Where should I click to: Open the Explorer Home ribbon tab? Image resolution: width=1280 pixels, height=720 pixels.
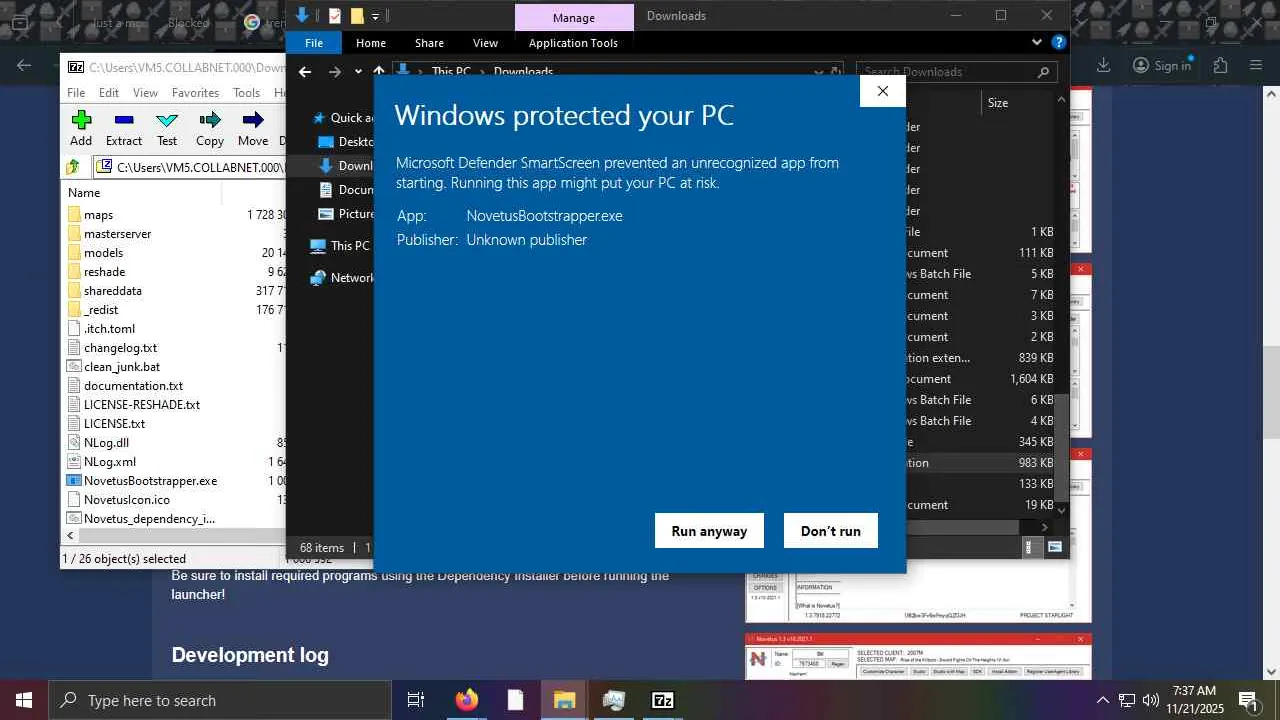pos(371,43)
